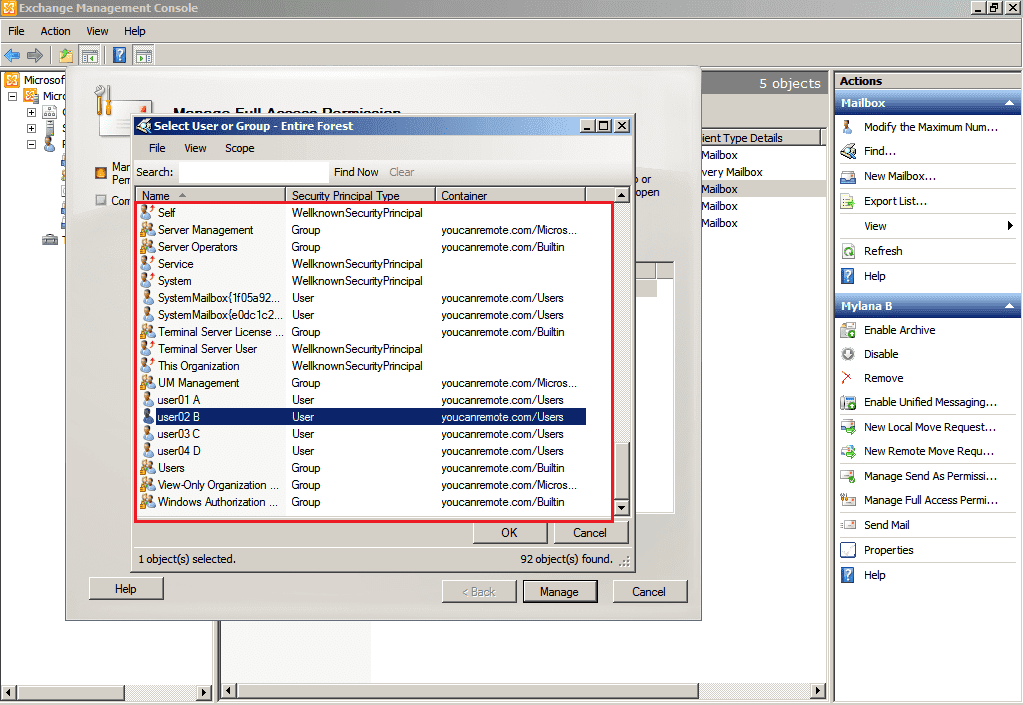Open the View submenu arrow in Actions
This screenshot has height=705, width=1023.
click(1010, 227)
